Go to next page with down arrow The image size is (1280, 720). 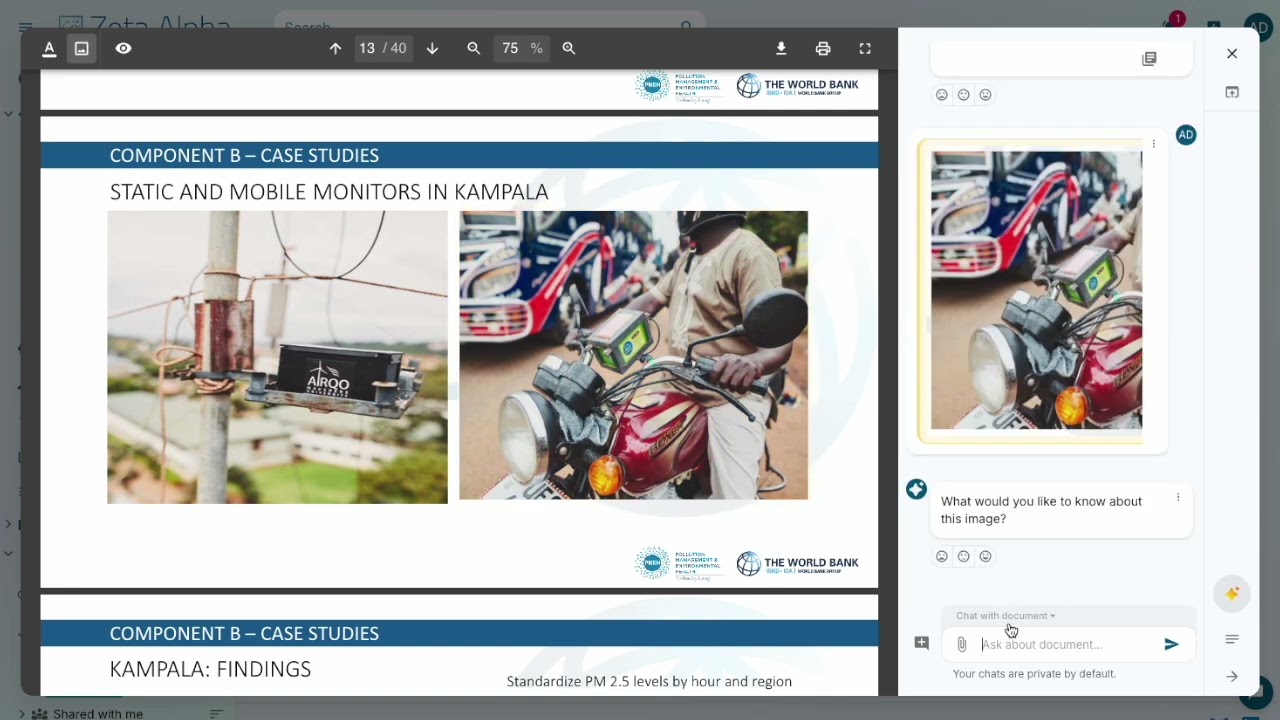click(x=432, y=48)
